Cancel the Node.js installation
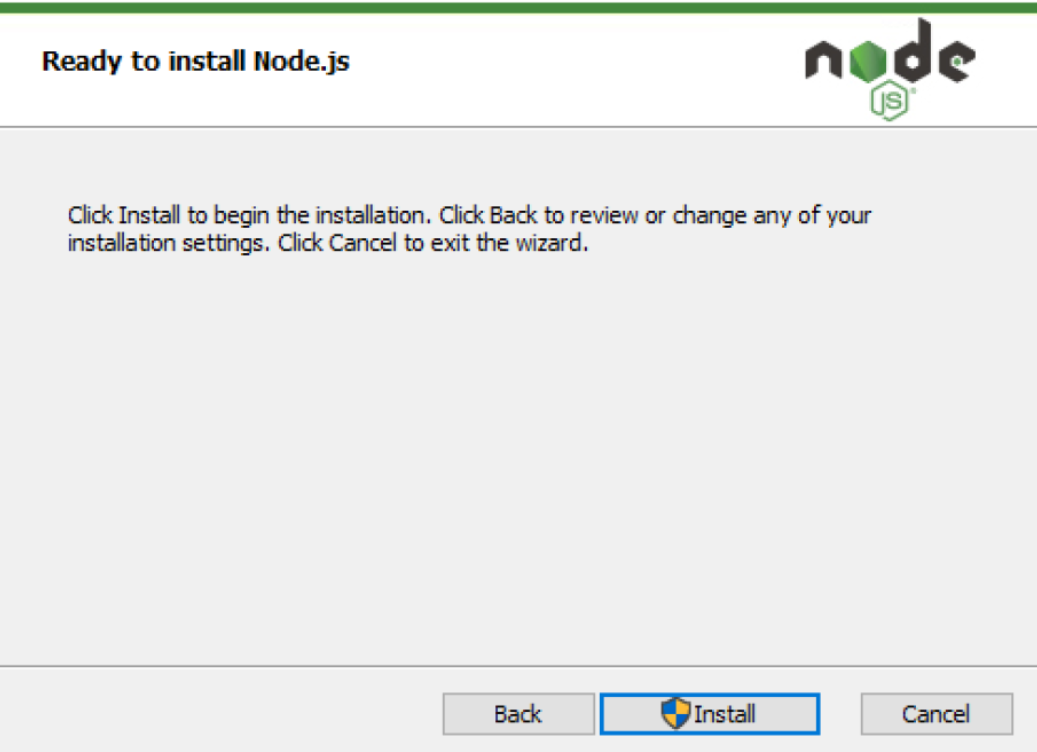 tap(939, 713)
